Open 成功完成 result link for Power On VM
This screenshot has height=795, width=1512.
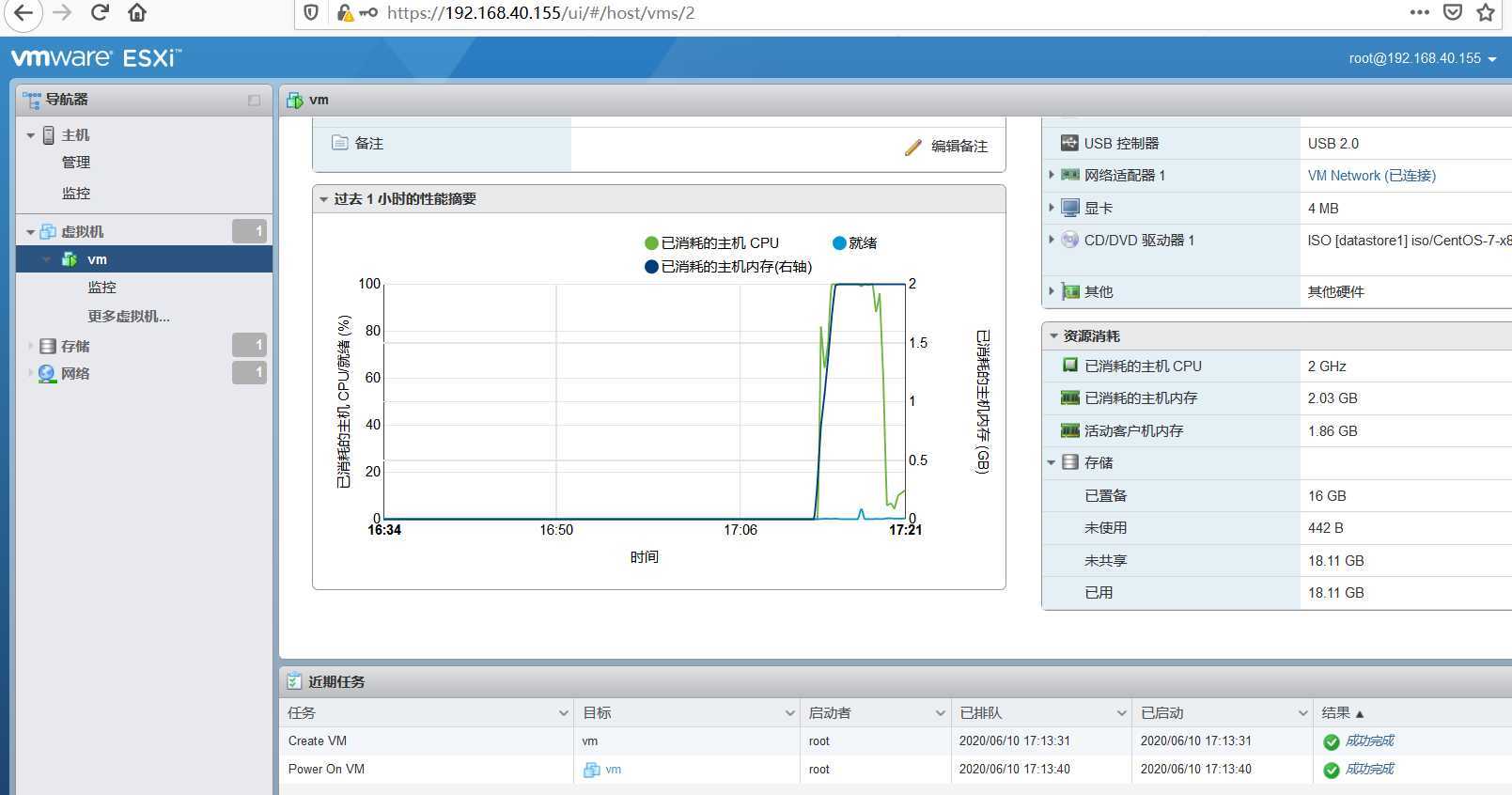point(1369,770)
